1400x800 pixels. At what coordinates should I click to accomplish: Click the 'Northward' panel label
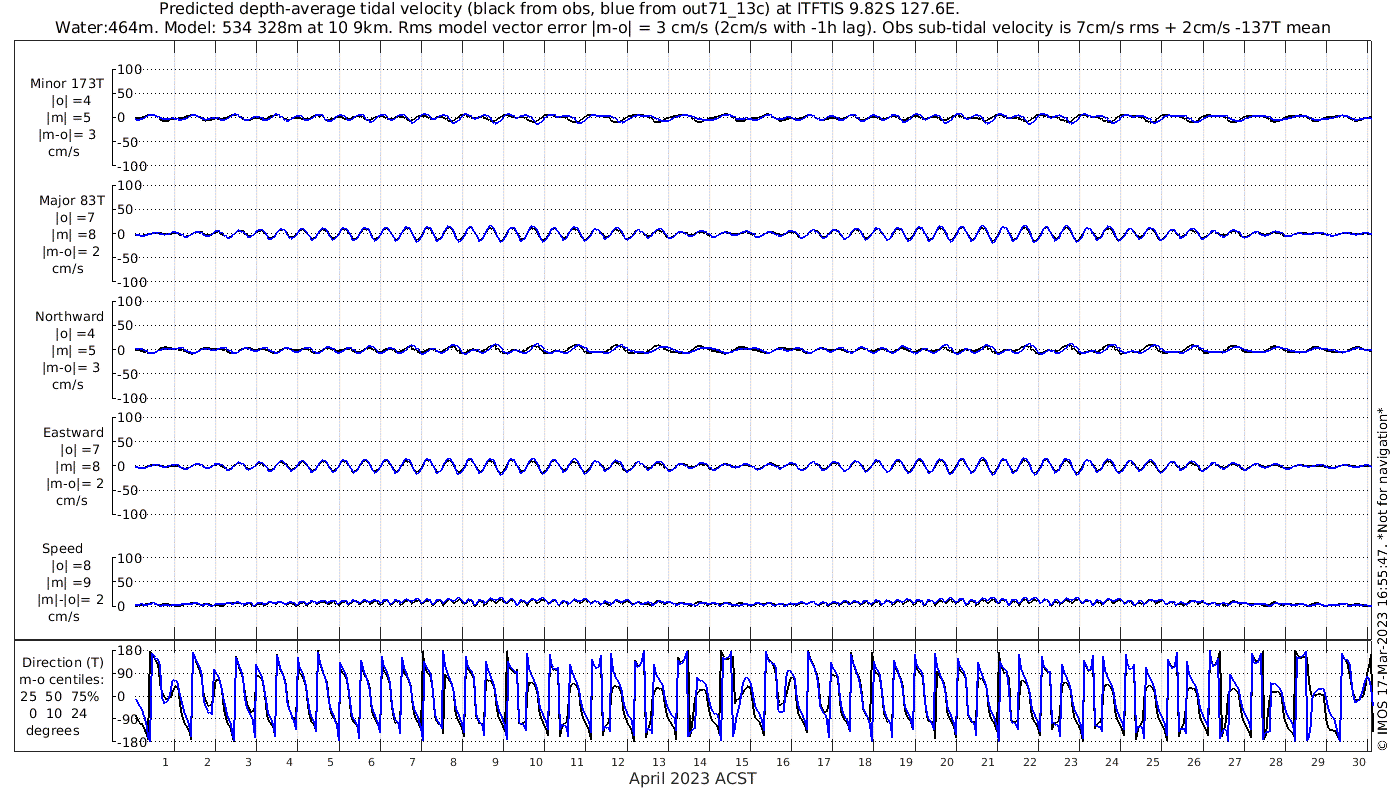[x=70, y=316]
